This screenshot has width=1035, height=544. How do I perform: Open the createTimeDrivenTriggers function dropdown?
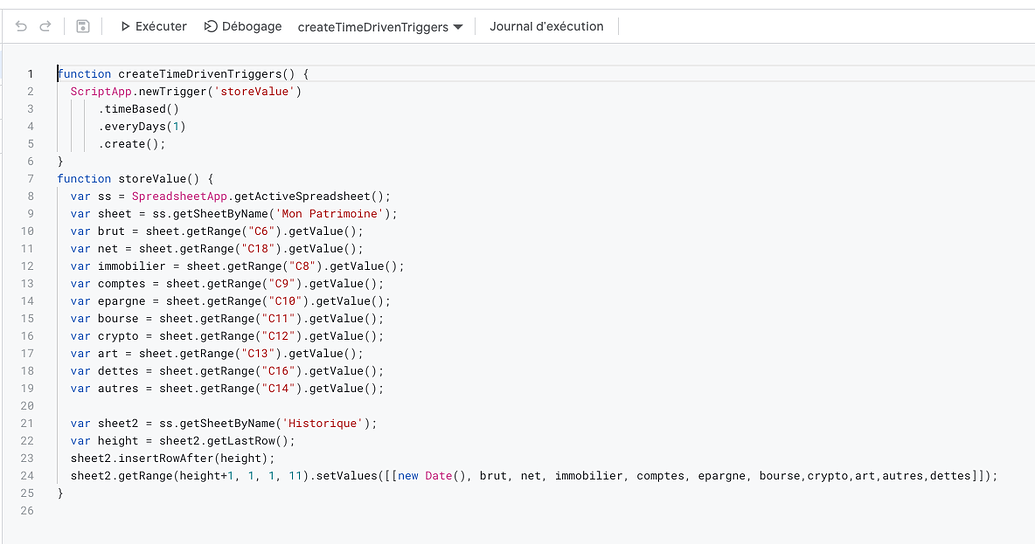(x=380, y=27)
